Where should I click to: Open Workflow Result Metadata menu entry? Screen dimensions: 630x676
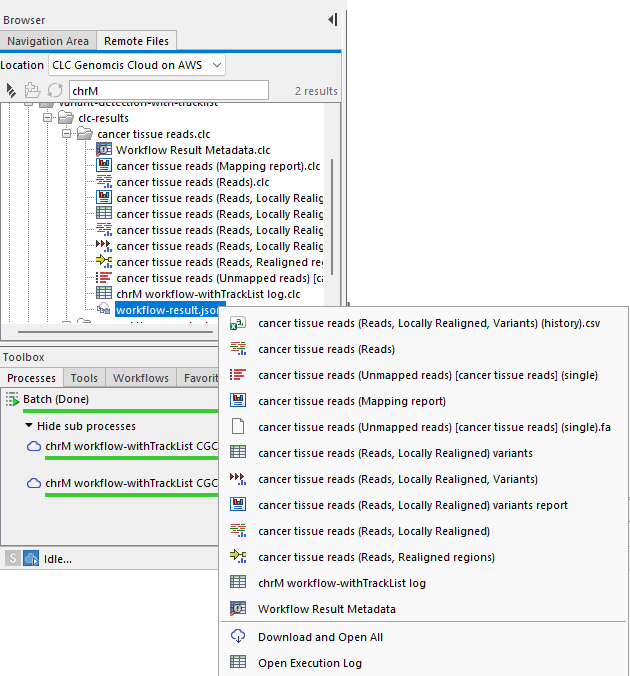[x=423, y=609]
